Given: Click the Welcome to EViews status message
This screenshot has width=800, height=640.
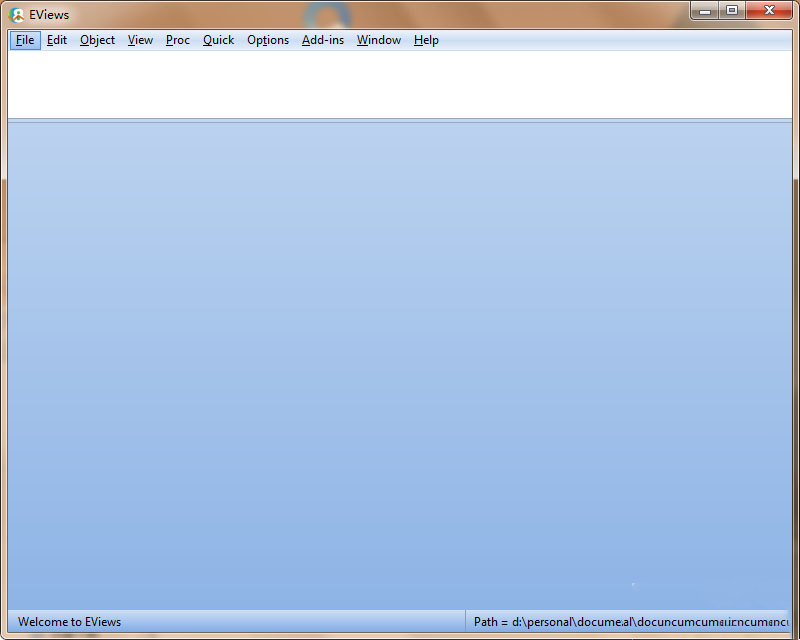Looking at the screenshot, I should [68, 622].
